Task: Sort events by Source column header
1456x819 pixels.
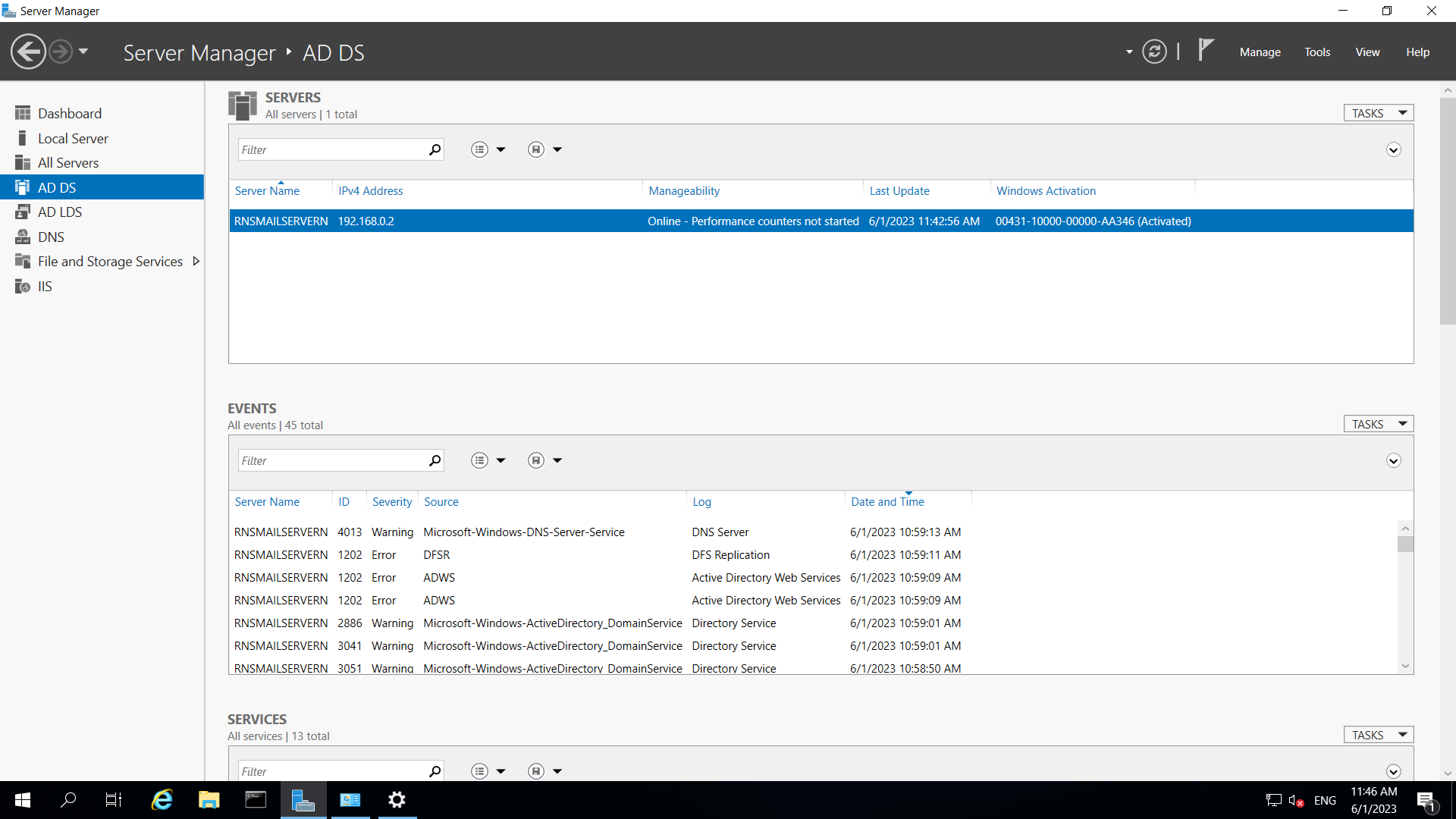Action: click(x=441, y=502)
